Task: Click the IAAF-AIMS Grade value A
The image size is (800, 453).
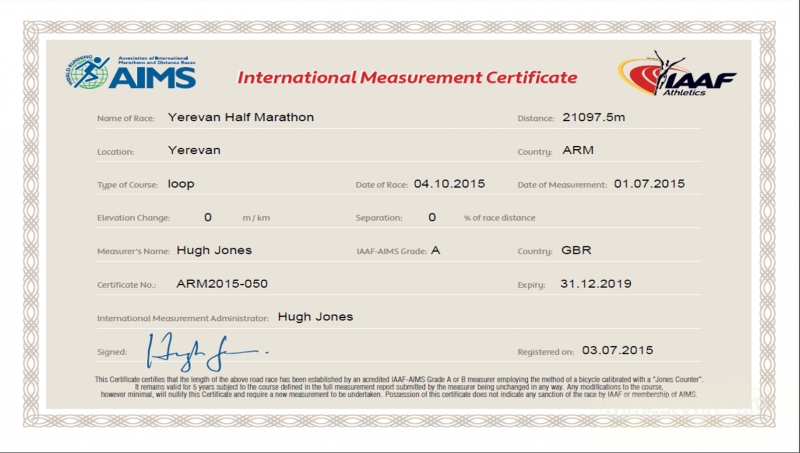Action: pos(435,250)
